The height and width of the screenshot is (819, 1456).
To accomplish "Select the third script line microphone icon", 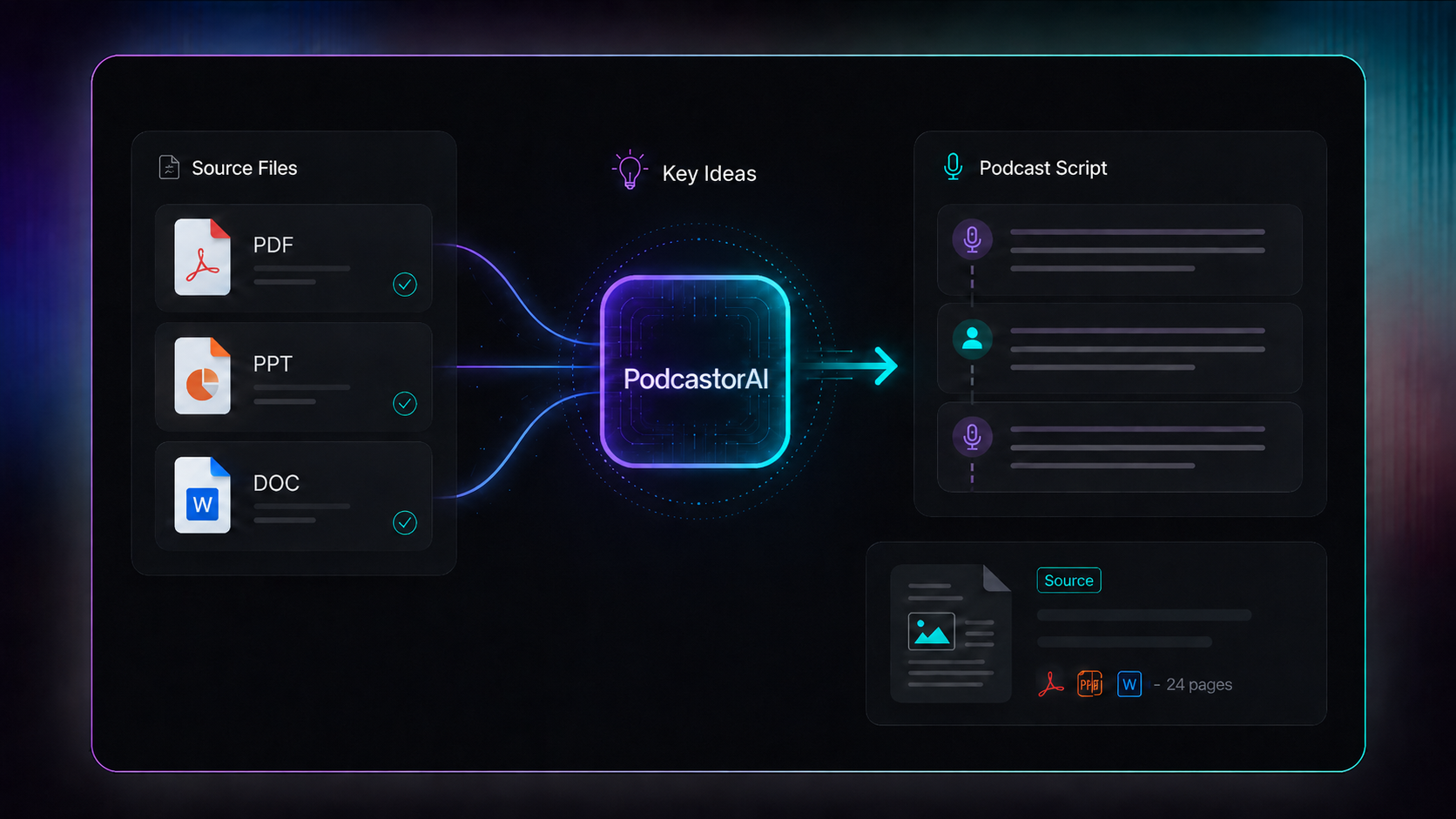I will coord(972,436).
